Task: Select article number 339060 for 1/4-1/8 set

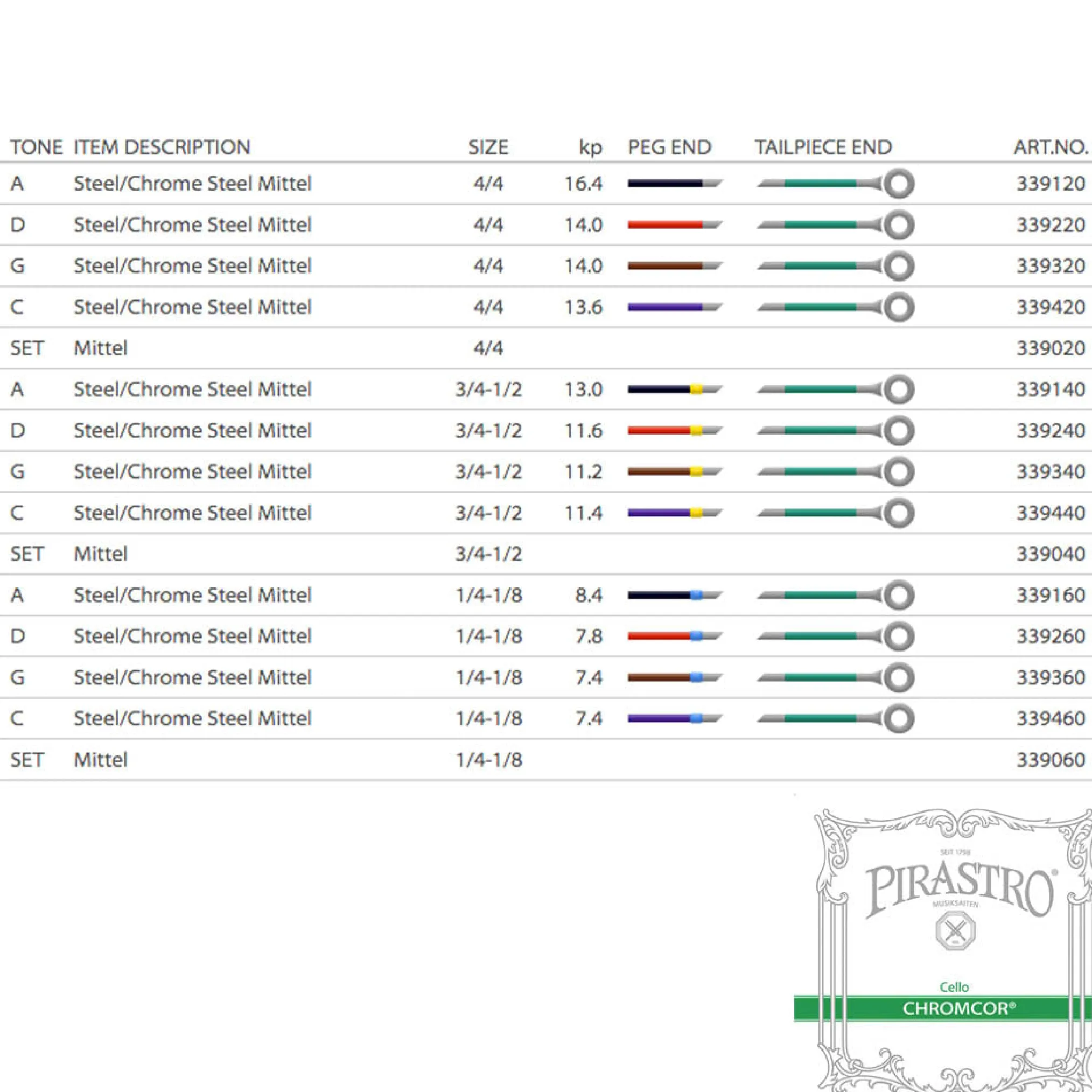Action: point(1050,760)
